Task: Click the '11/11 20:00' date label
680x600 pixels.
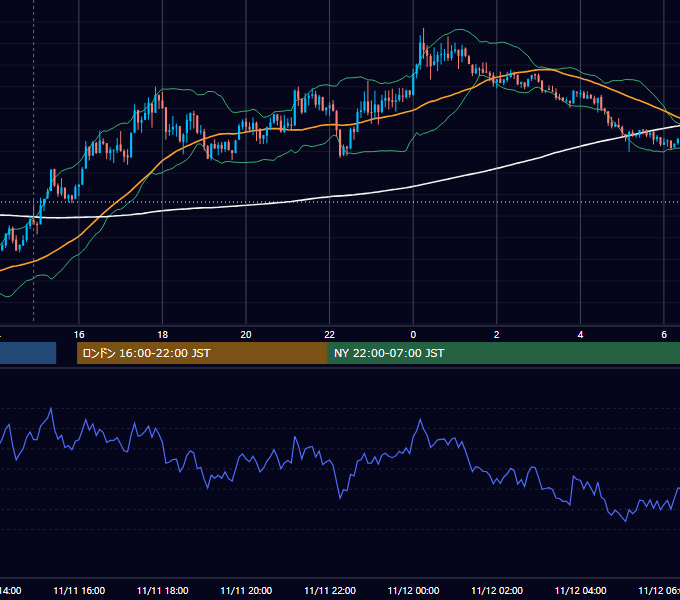Action: 246,590
